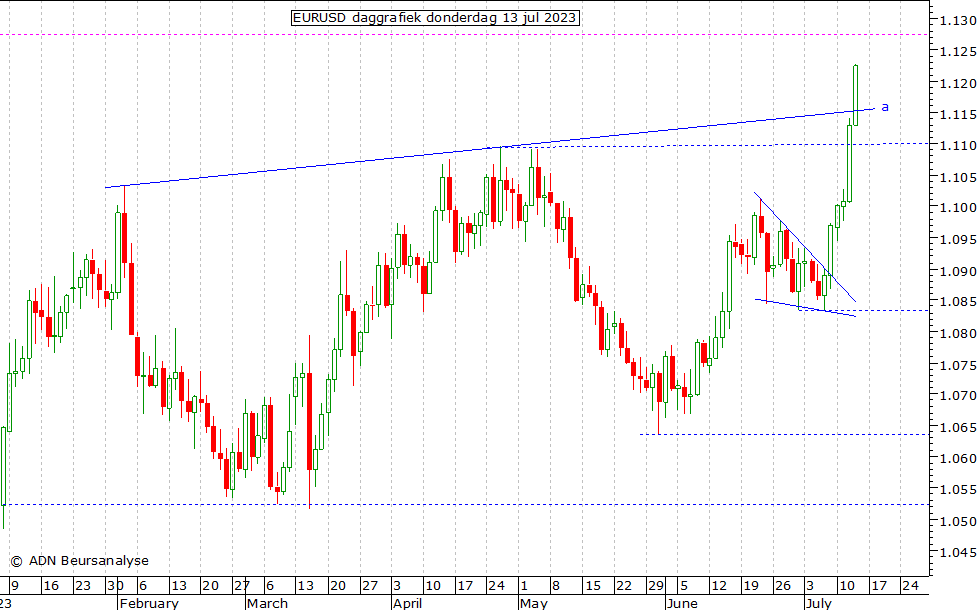Select the 1.095 price axis label
The image size is (980, 610).
958,239
